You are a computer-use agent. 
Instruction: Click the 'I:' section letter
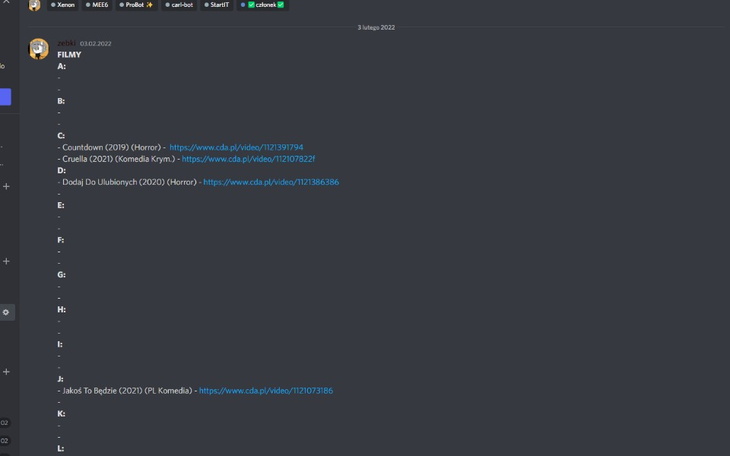(x=60, y=344)
